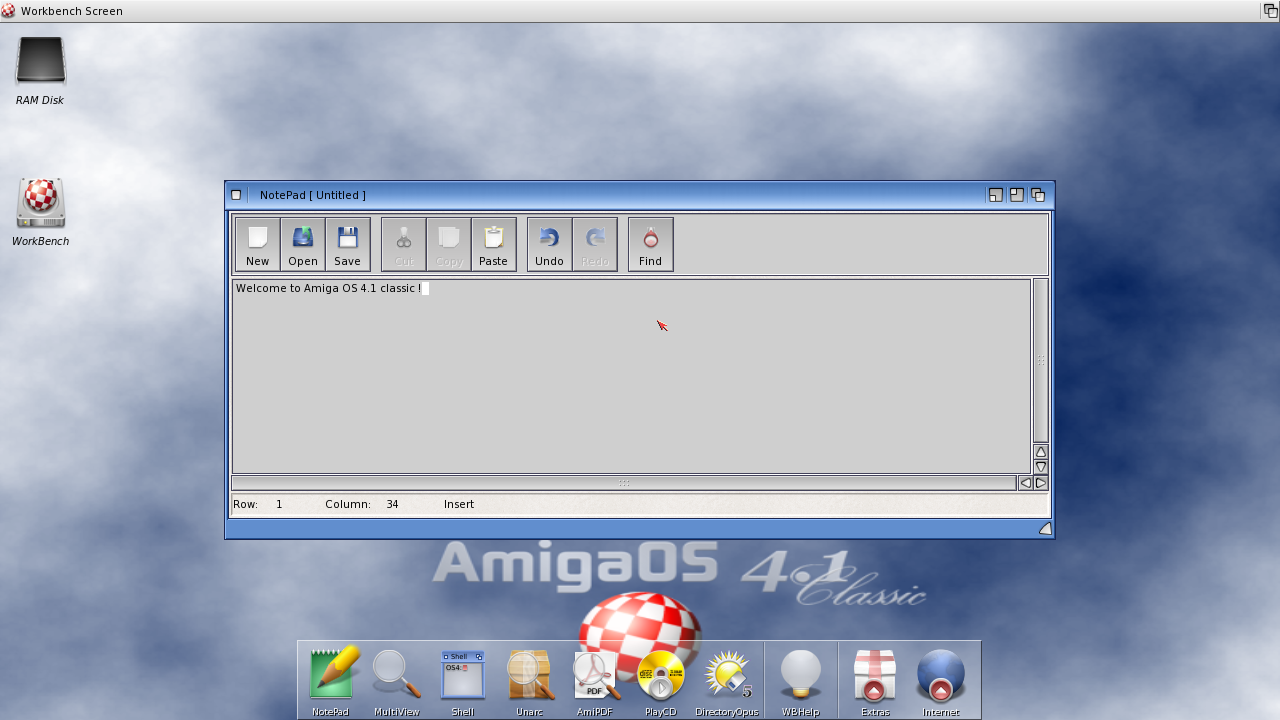Paste clipboard with the Paste icon
This screenshot has width=1280, height=720.
coord(494,244)
